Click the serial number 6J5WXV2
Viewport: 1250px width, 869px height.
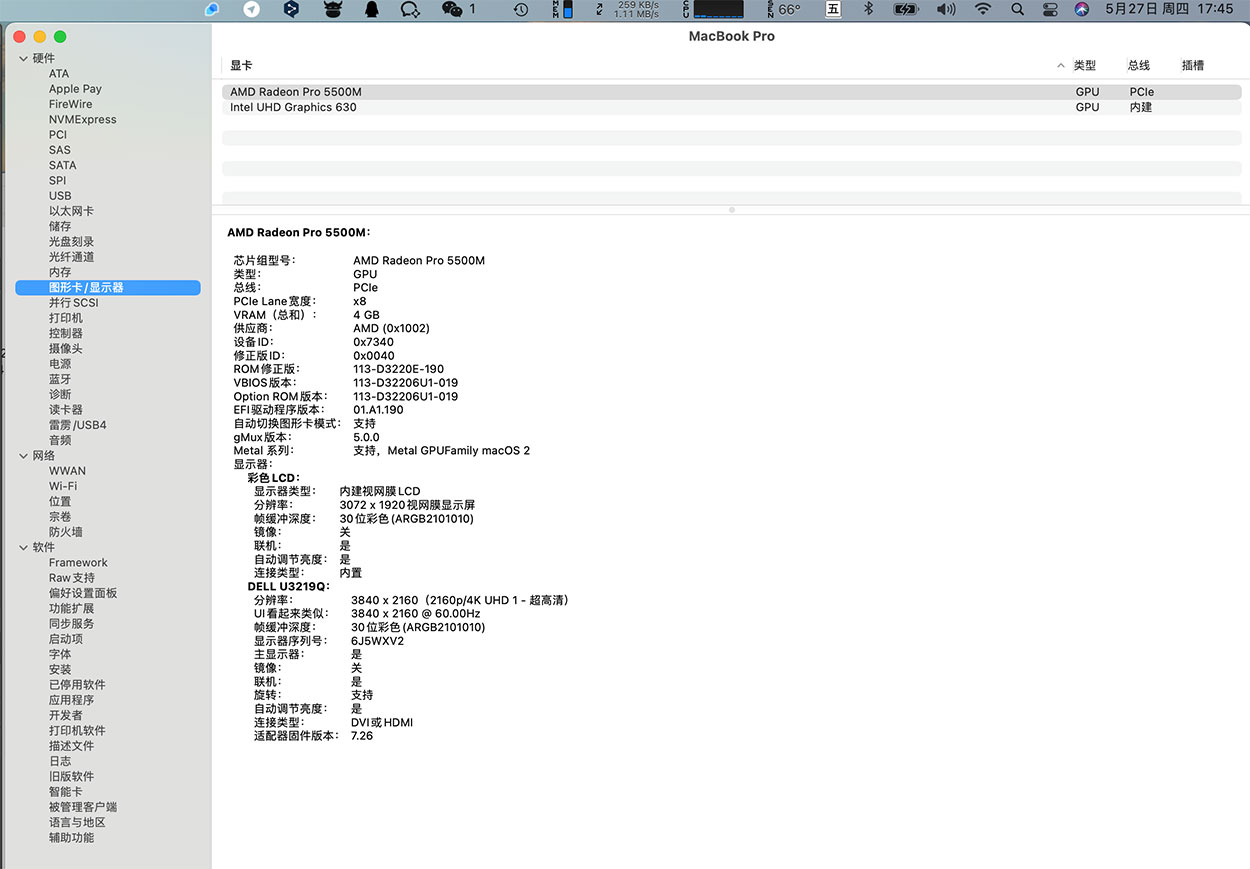pos(377,641)
